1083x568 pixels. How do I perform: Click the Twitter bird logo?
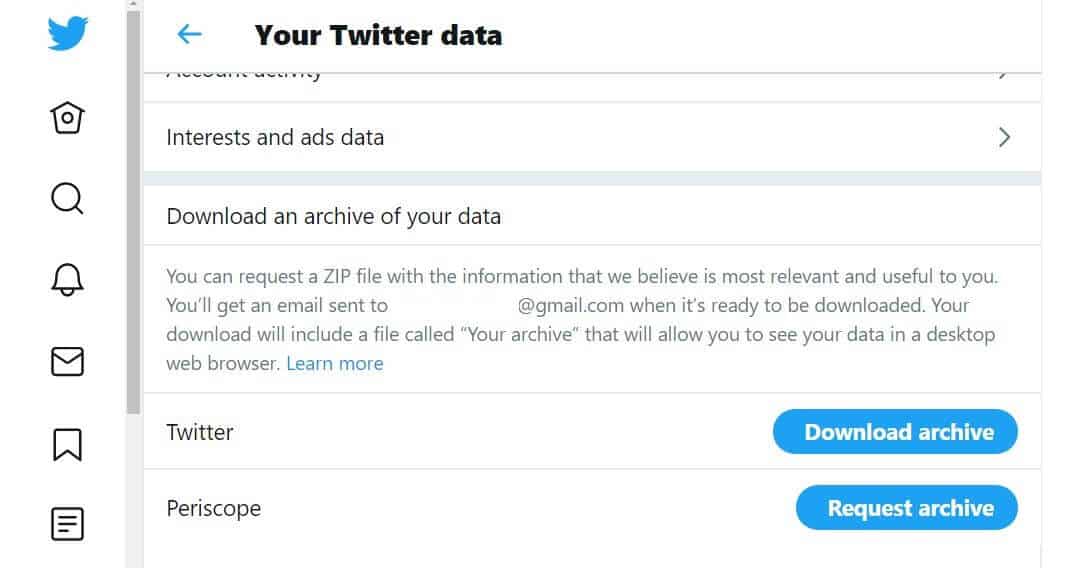point(68,34)
